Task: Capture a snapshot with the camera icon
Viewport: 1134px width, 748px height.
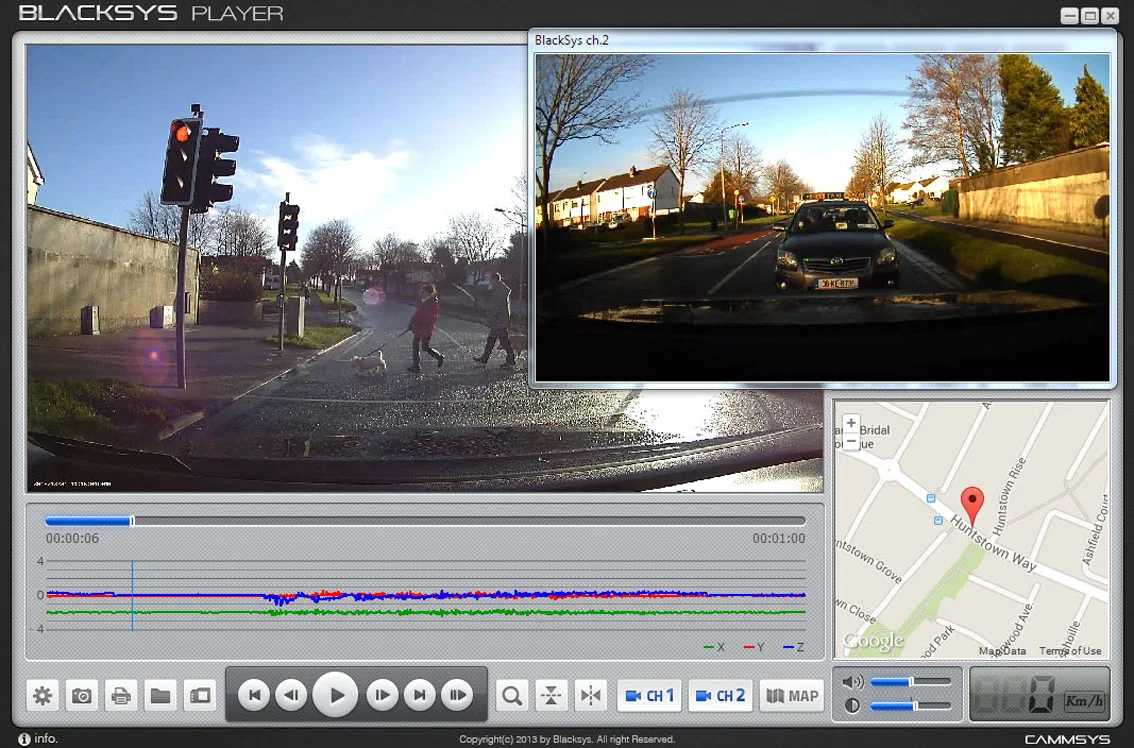Action: point(82,696)
